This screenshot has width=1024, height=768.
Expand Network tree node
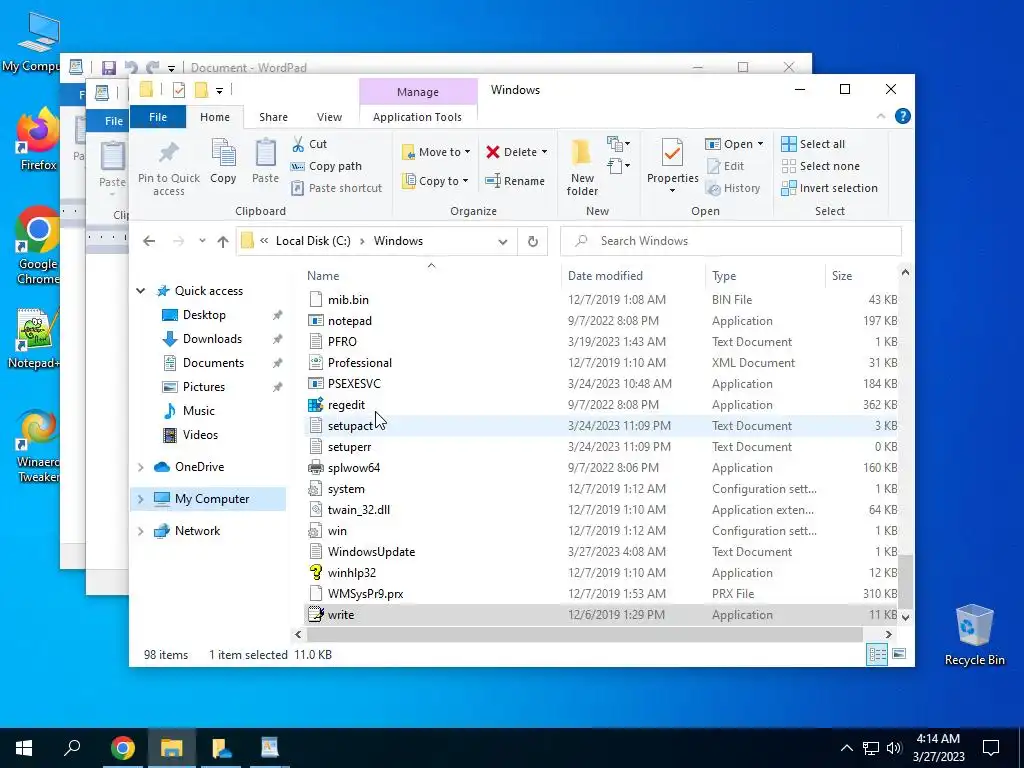tap(140, 531)
